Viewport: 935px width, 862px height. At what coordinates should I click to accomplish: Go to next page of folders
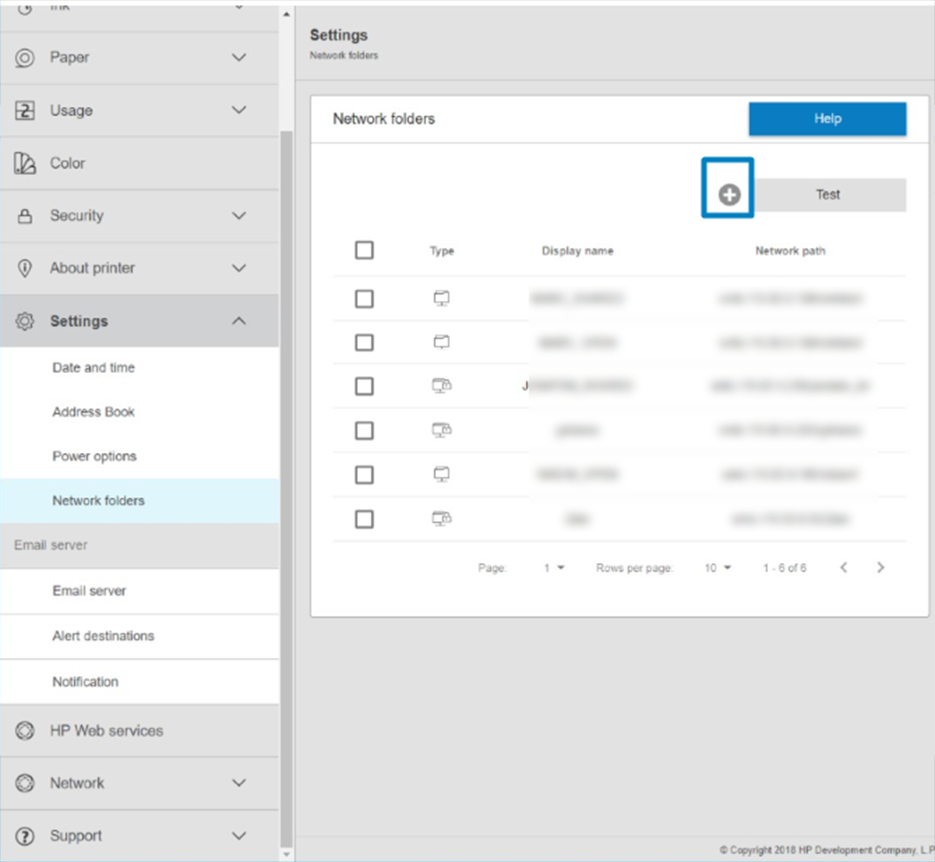880,568
